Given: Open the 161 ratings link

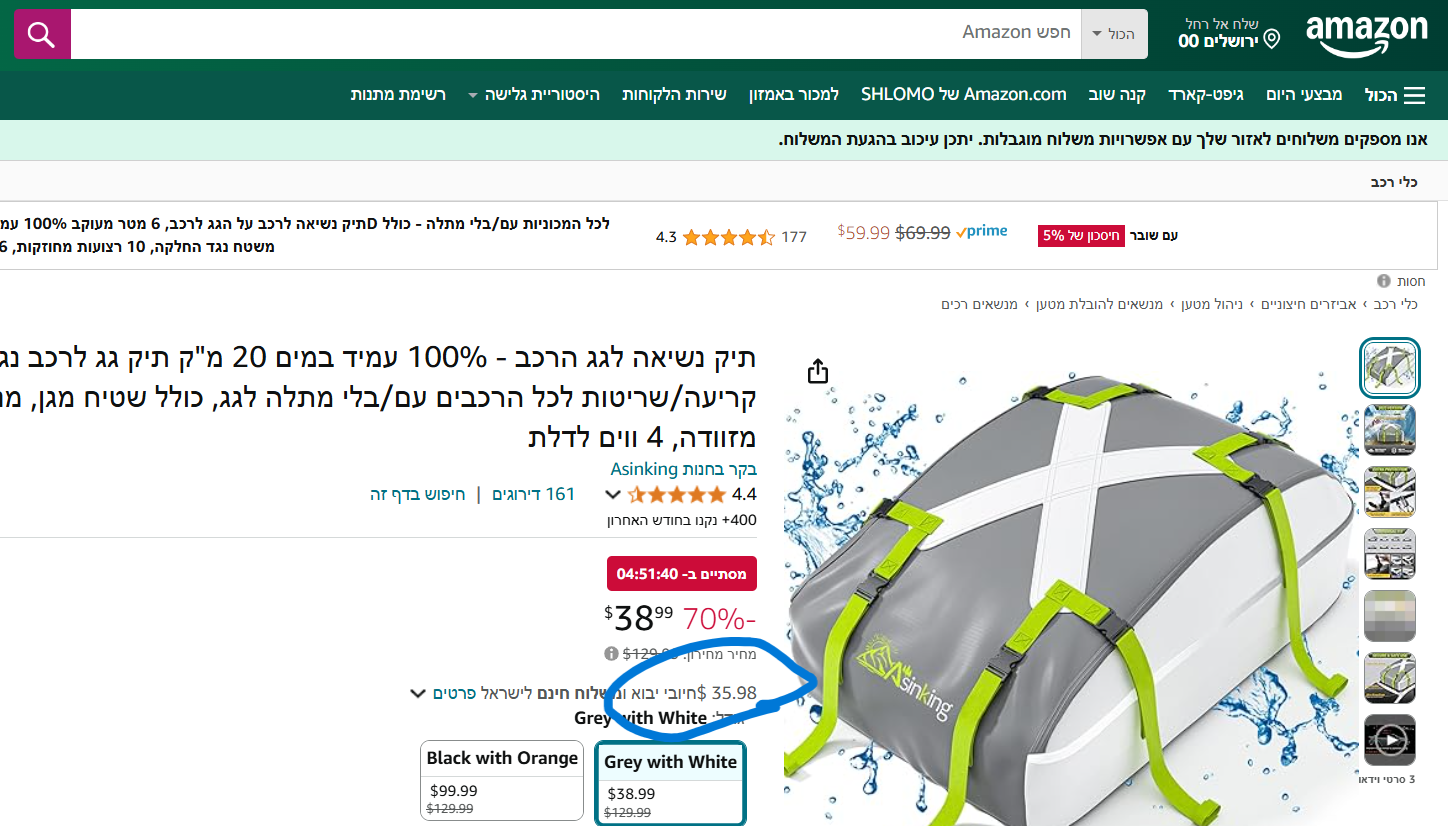Looking at the screenshot, I should (x=533, y=494).
